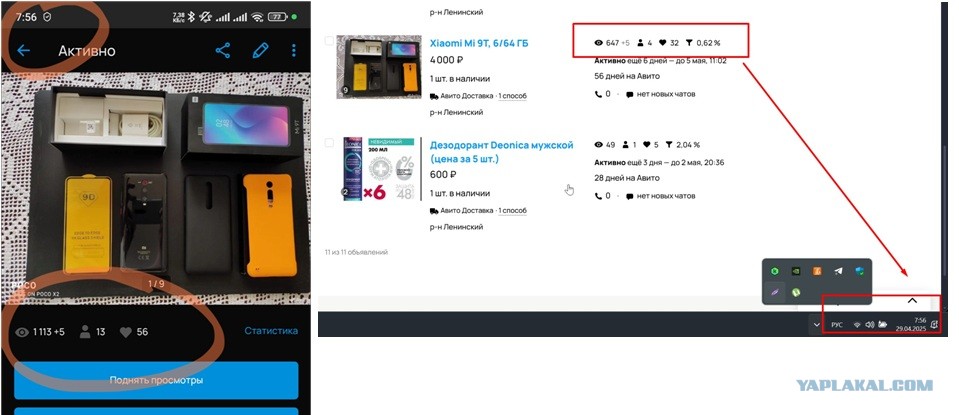Open the speaker volume icon in taskbar

[x=870, y=325]
